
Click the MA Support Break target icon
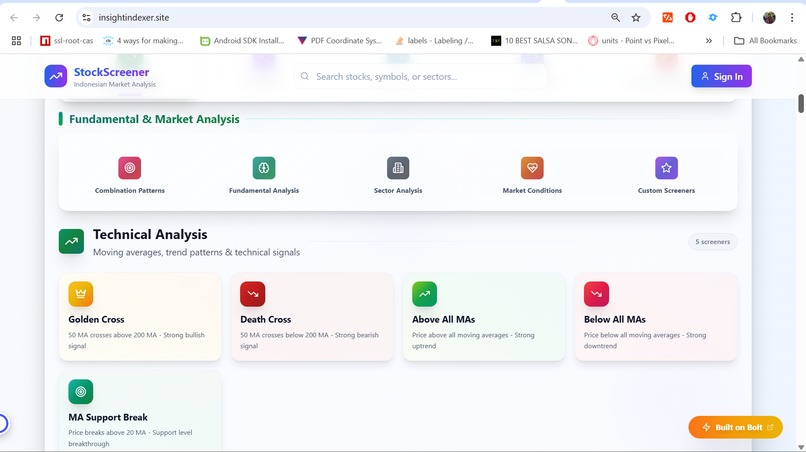click(81, 392)
